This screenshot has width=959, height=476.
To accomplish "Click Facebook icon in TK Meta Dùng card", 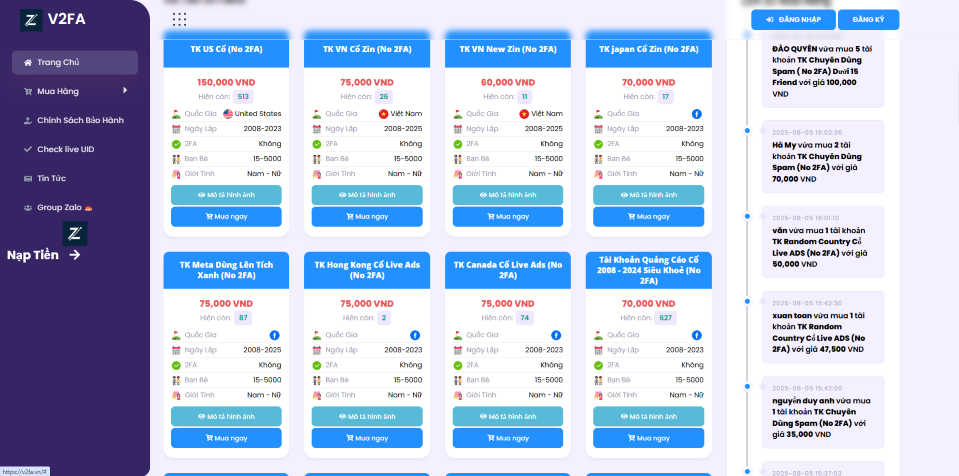I will pyautogui.click(x=275, y=334).
